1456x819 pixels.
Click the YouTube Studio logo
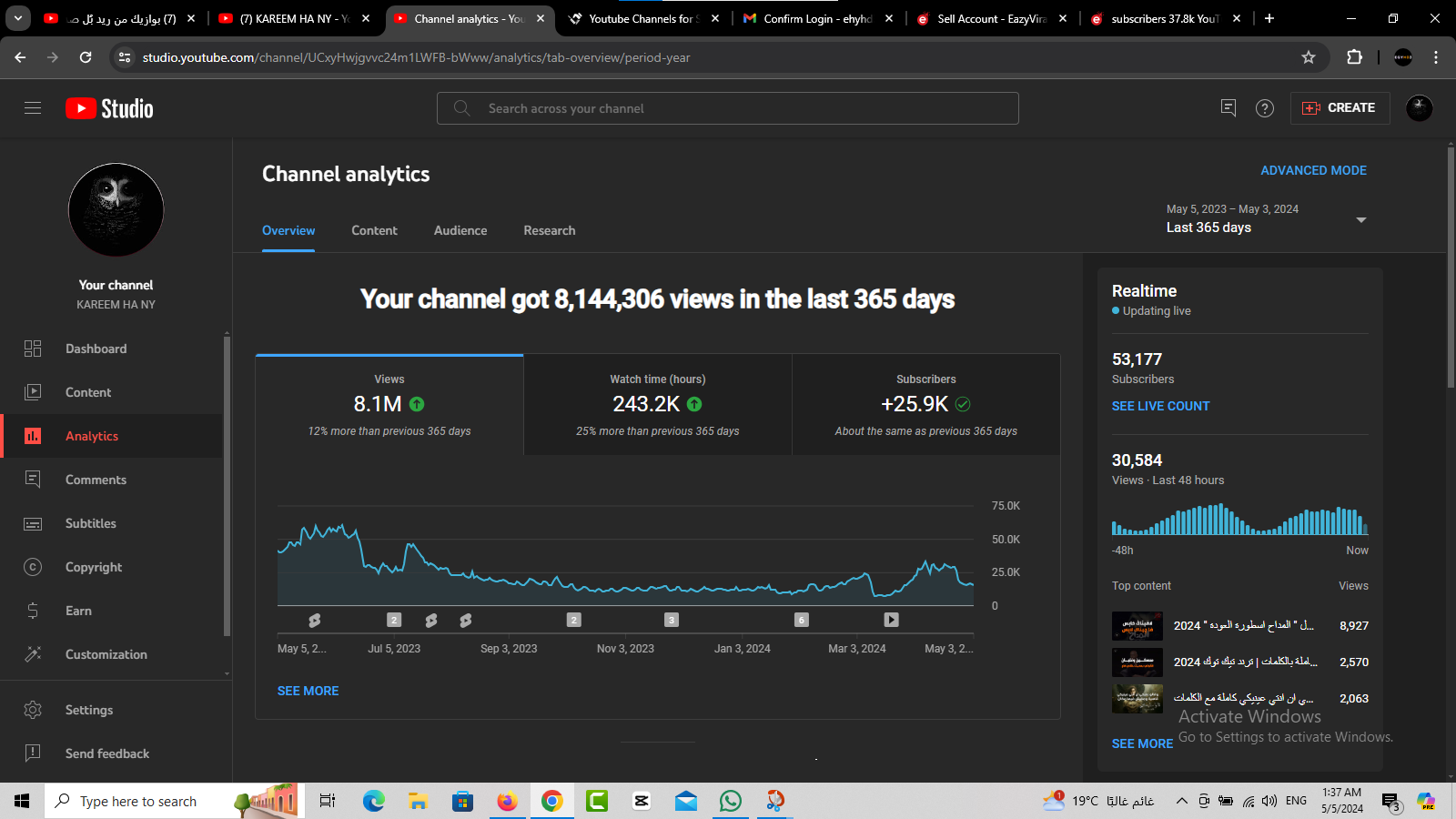point(109,108)
